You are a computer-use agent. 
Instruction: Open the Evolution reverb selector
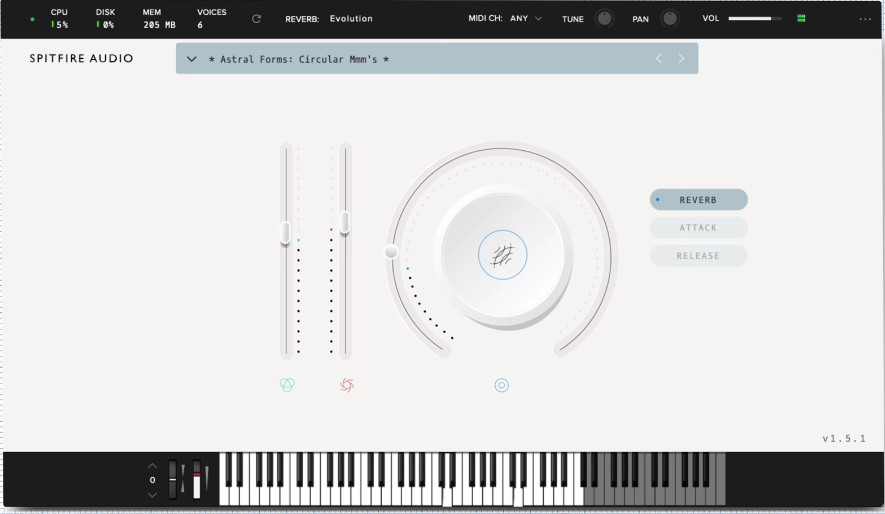pos(351,19)
